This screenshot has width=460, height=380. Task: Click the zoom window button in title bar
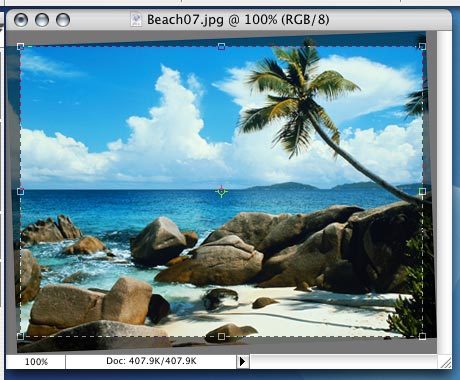tap(63, 20)
